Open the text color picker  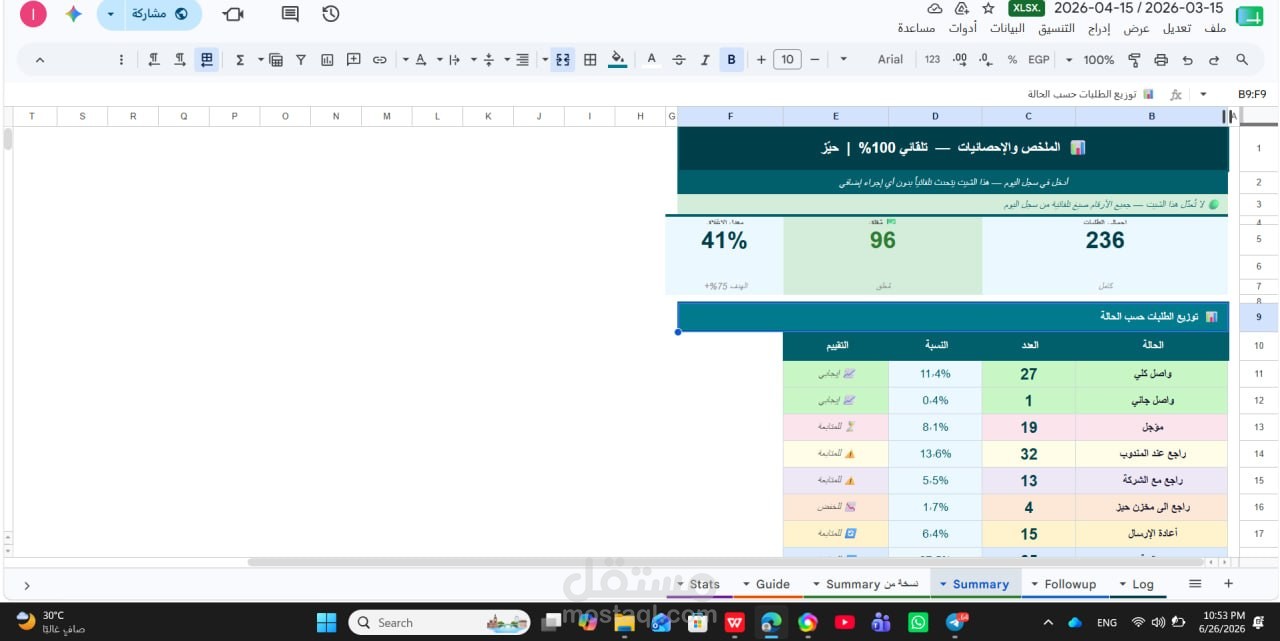click(652, 60)
